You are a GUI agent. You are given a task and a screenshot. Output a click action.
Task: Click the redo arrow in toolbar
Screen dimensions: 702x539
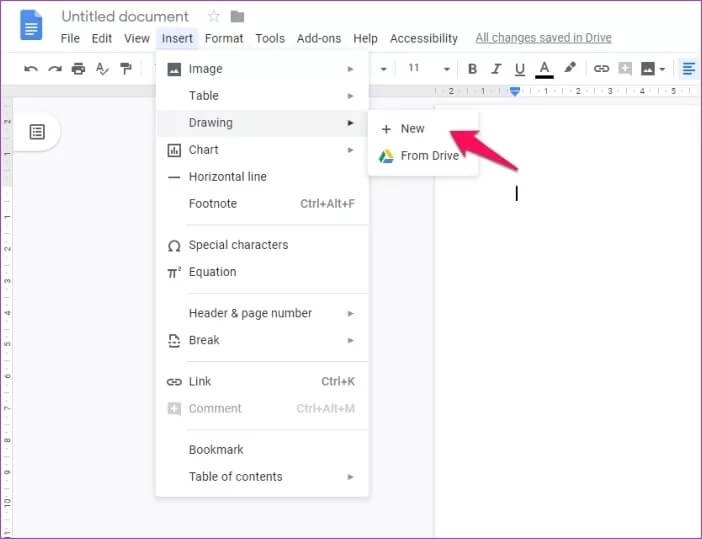point(54,69)
